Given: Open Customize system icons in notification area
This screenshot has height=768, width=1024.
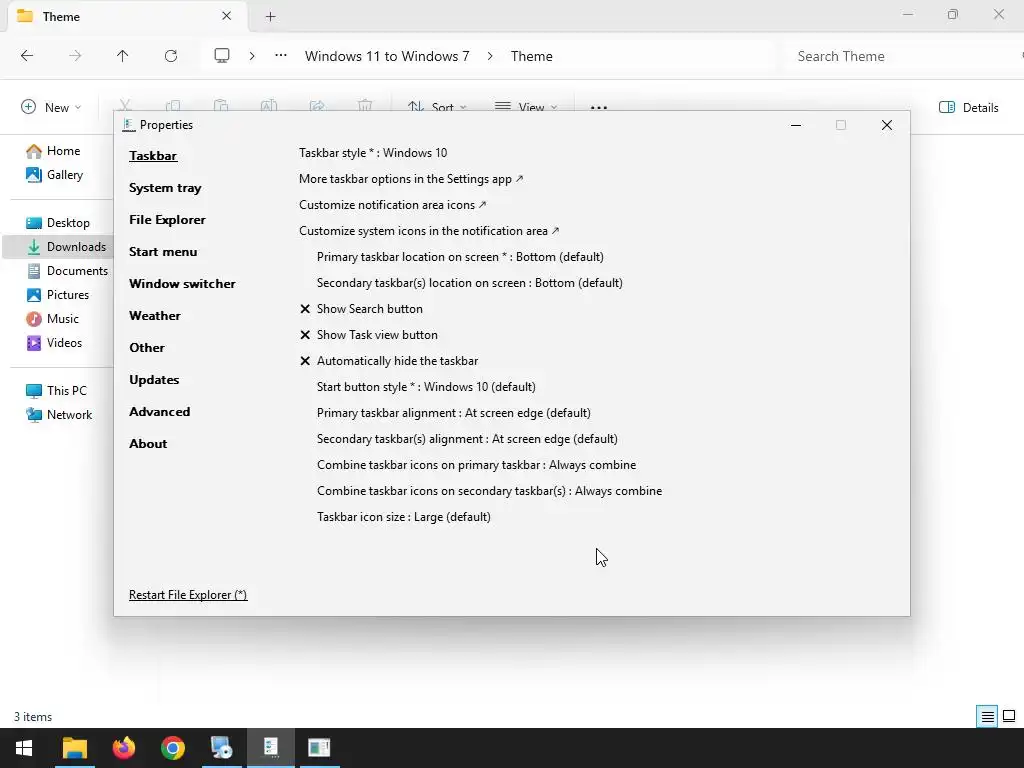Looking at the screenshot, I should click(429, 231).
